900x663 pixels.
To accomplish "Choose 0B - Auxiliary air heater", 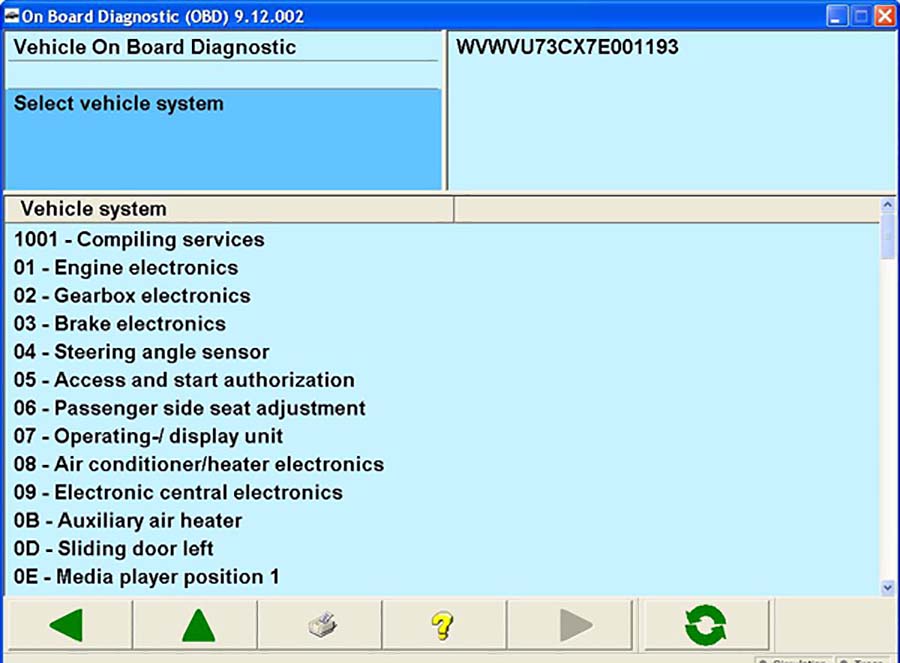I will (128, 520).
